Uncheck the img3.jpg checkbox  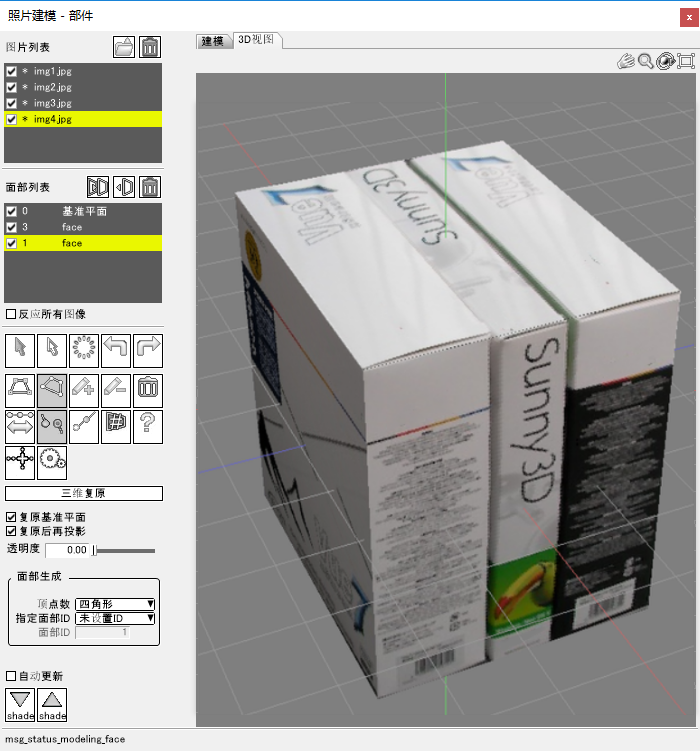click(11, 103)
